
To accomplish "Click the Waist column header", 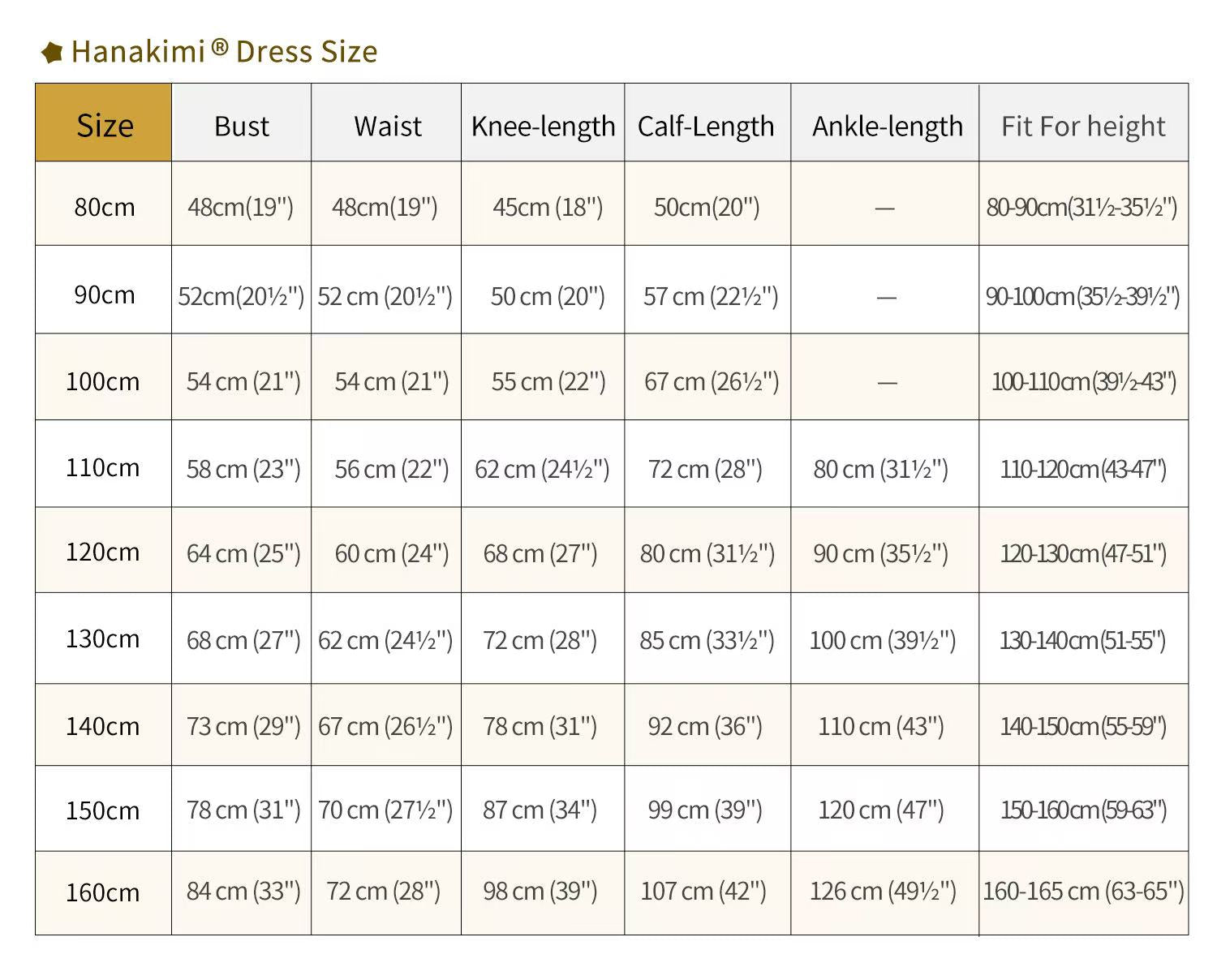I will tap(387, 127).
